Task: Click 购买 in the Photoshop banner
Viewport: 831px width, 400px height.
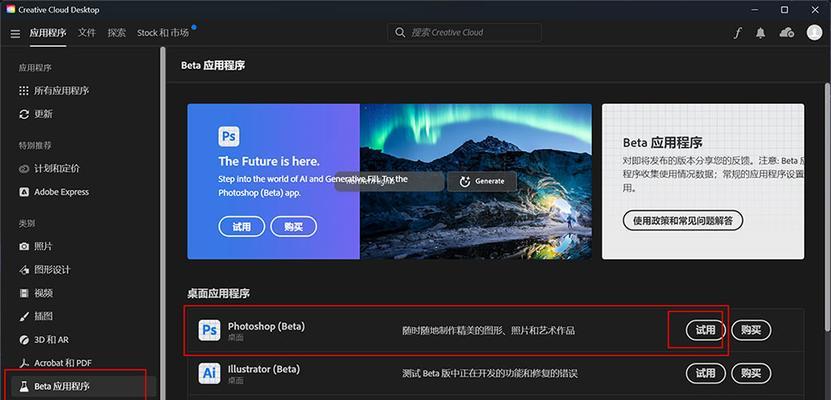Action: (x=294, y=227)
